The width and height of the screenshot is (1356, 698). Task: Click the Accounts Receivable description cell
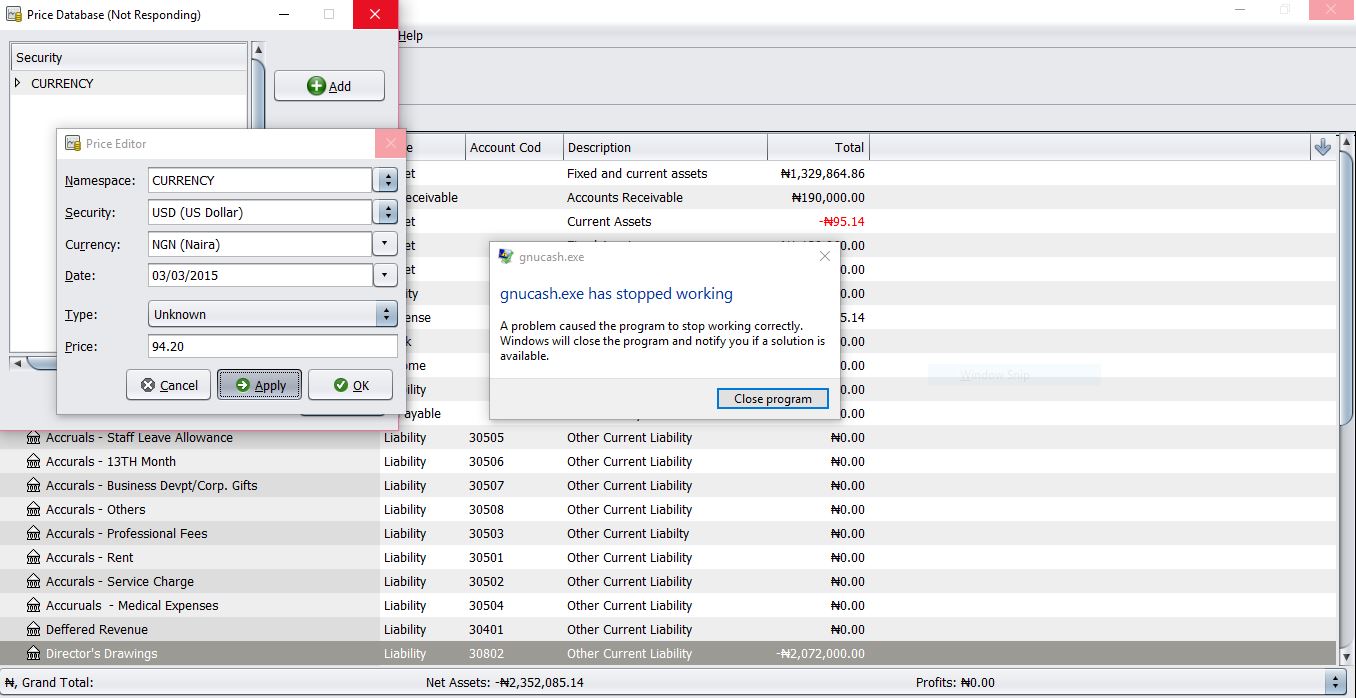pyautogui.click(x=625, y=198)
